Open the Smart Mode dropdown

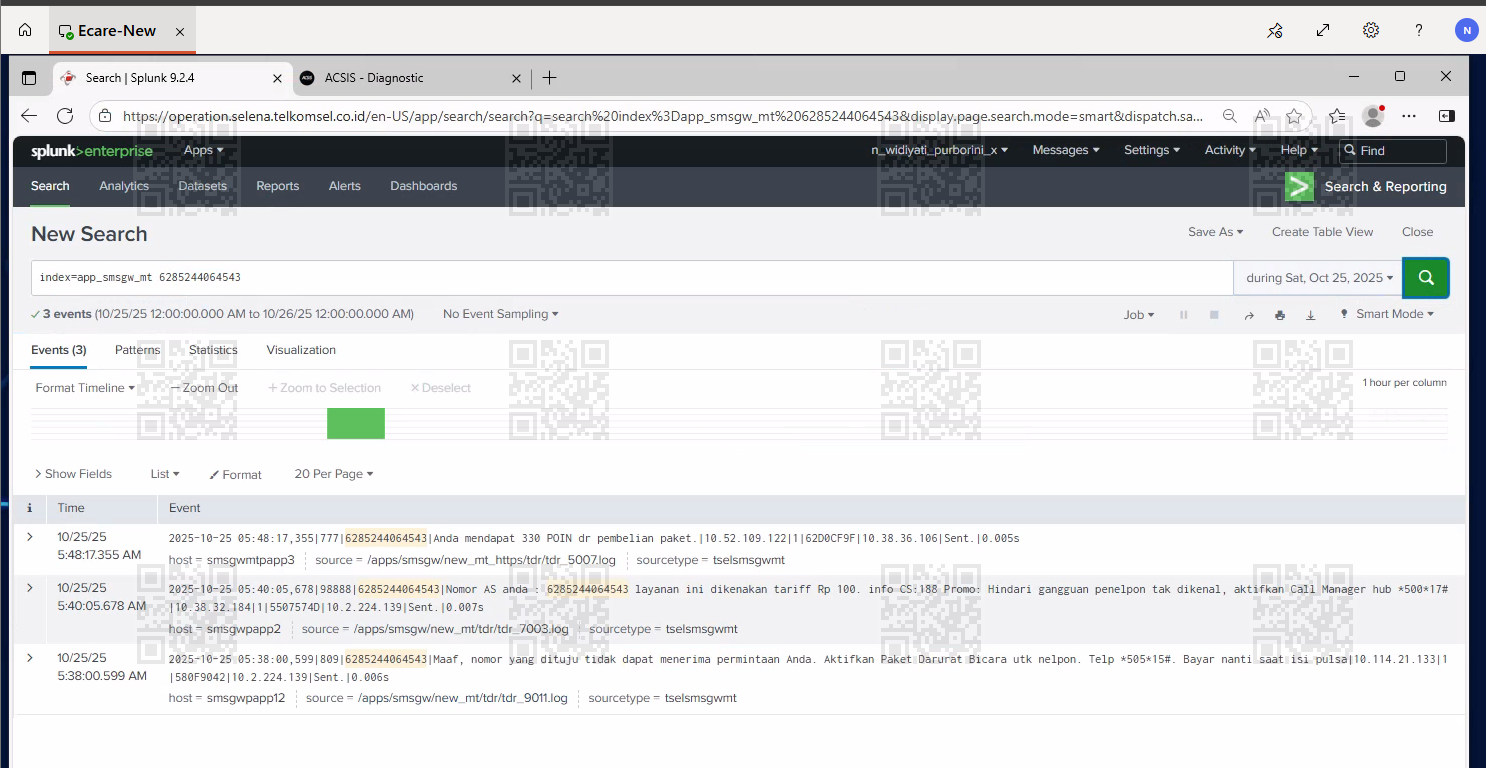pos(1387,314)
